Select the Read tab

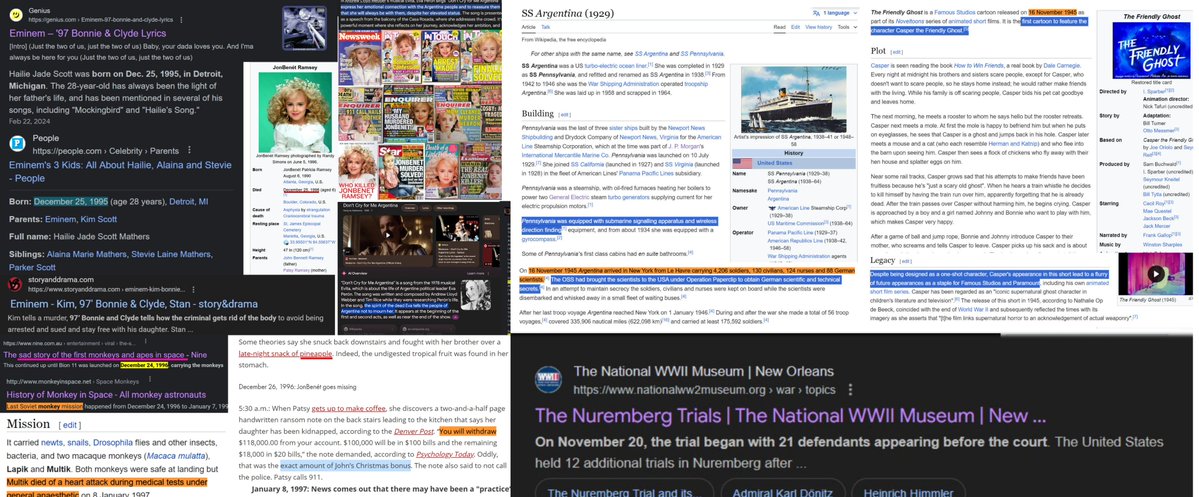click(x=779, y=27)
